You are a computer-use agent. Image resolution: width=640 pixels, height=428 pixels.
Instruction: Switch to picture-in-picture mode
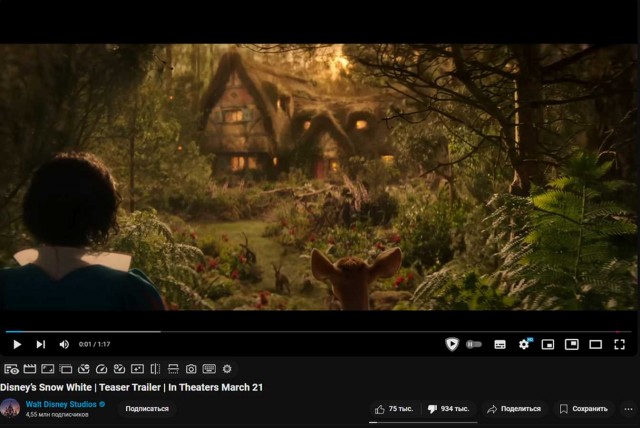(571, 344)
